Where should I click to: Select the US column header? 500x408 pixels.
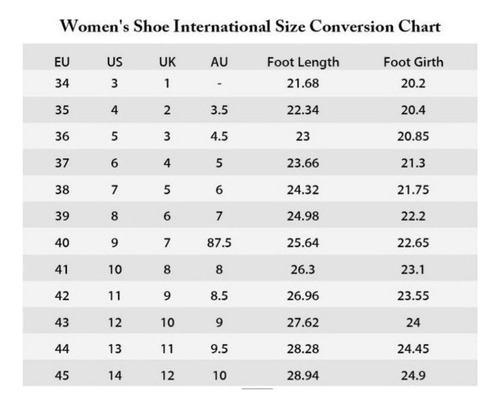(115, 62)
